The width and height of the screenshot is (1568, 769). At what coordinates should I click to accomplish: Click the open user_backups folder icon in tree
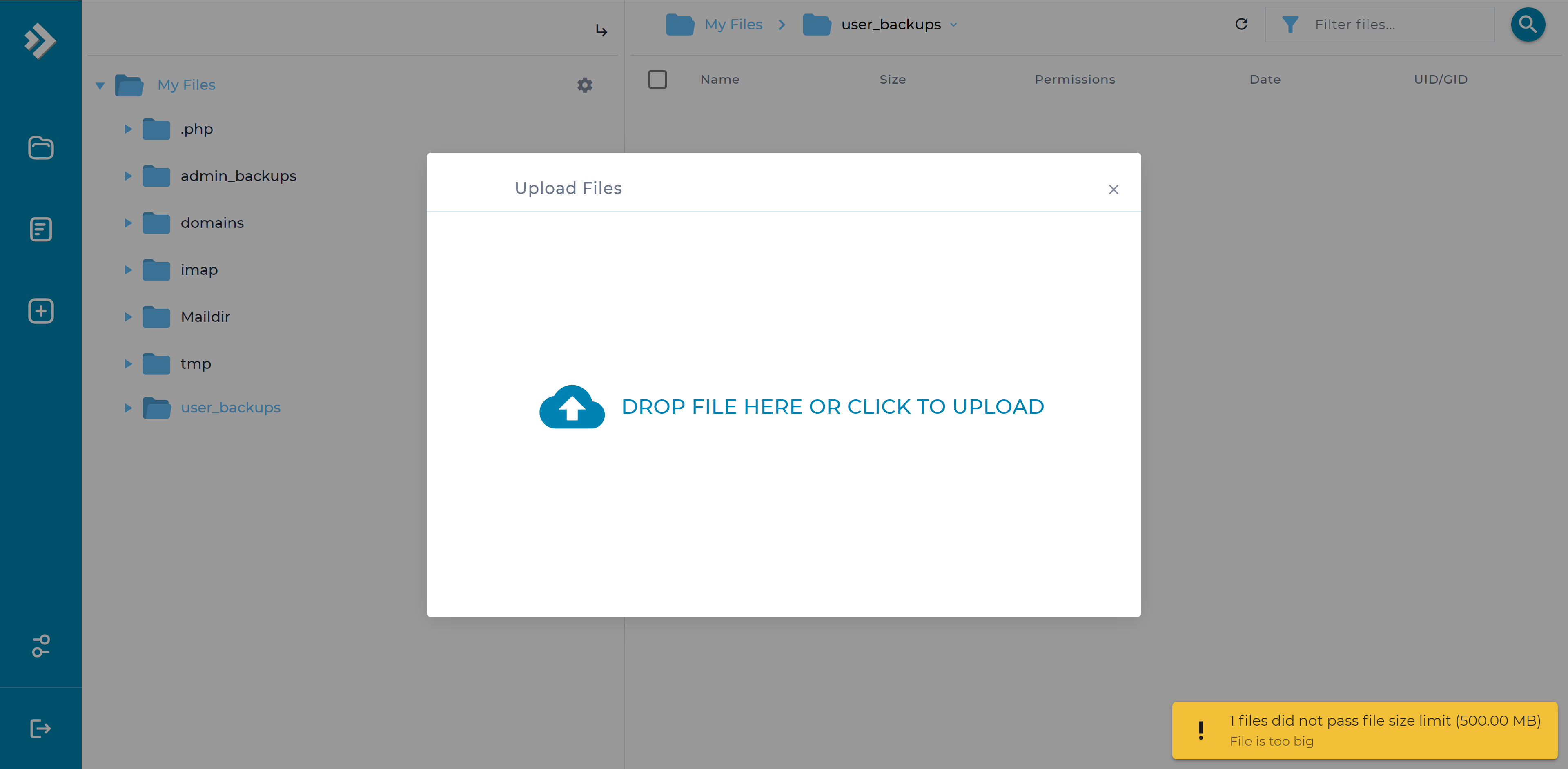click(x=157, y=407)
